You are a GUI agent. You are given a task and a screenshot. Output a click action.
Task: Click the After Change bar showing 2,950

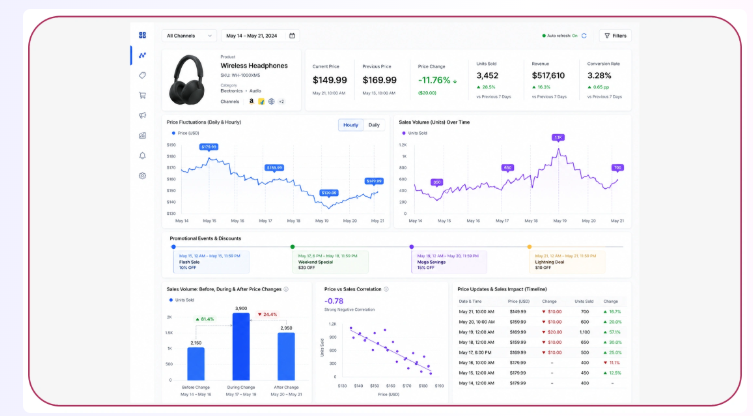(x=286, y=356)
